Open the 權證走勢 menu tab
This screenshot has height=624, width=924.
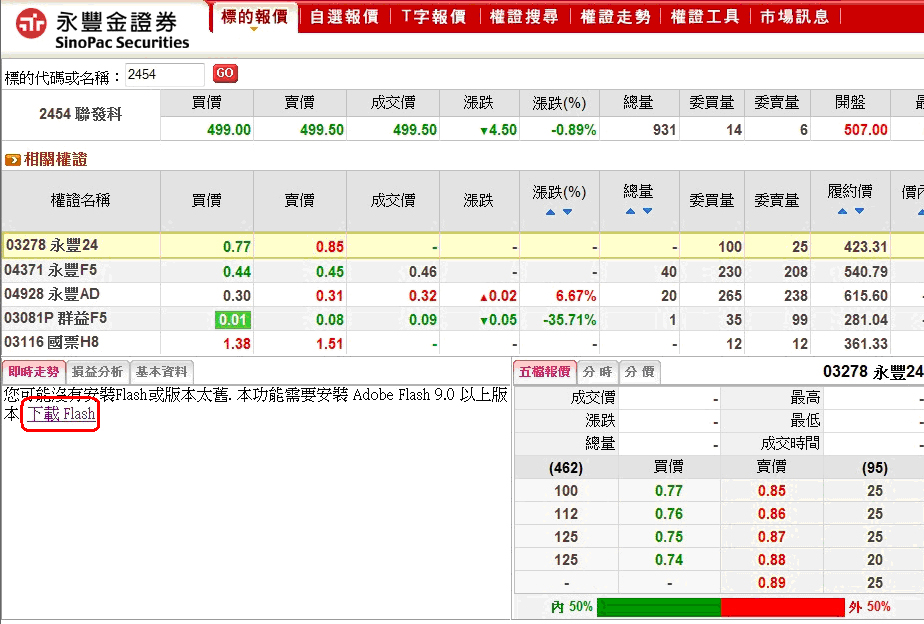point(615,16)
